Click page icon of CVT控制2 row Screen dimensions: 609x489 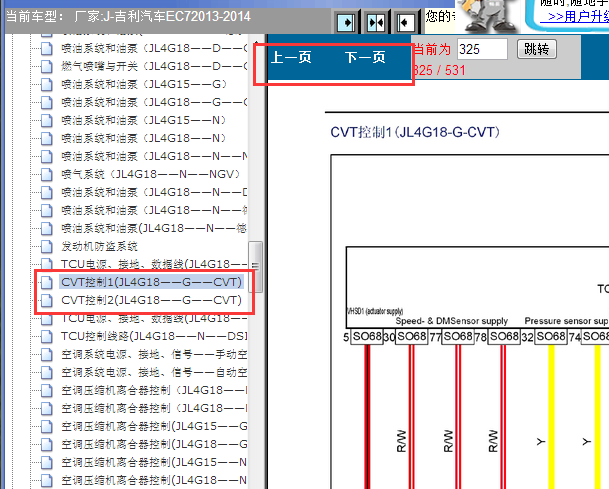pos(47,300)
